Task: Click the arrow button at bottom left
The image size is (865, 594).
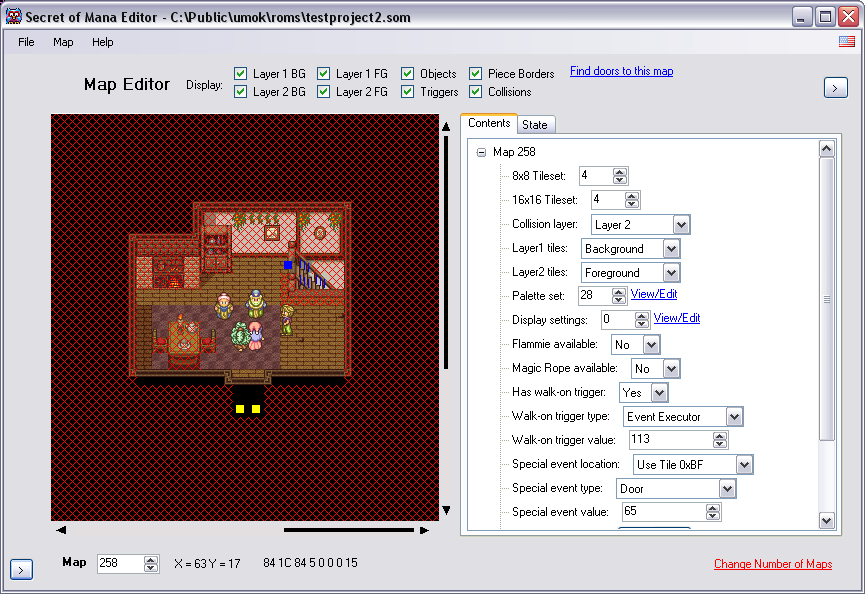Action: click(21, 570)
